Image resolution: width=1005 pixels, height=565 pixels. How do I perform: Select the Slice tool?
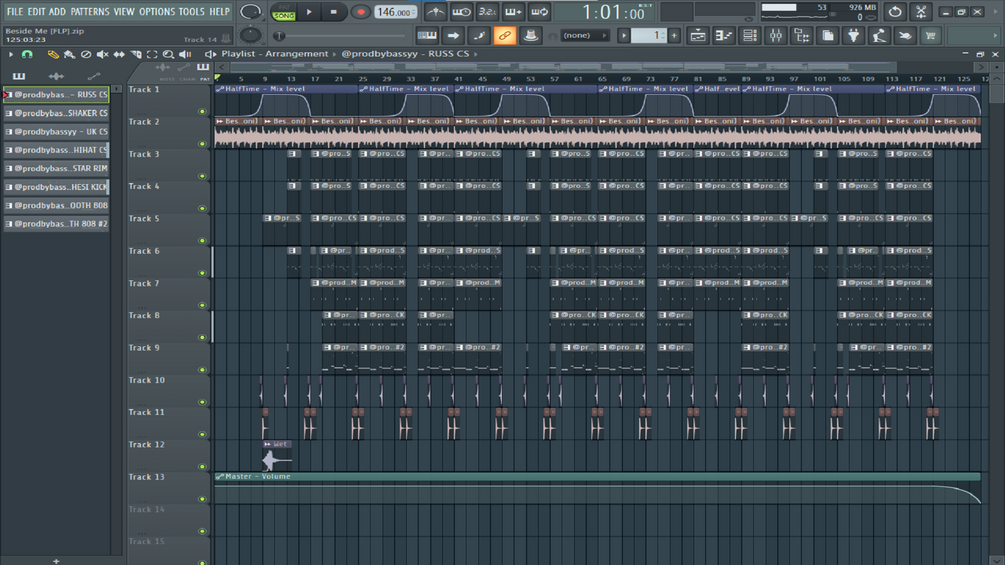tap(135, 54)
